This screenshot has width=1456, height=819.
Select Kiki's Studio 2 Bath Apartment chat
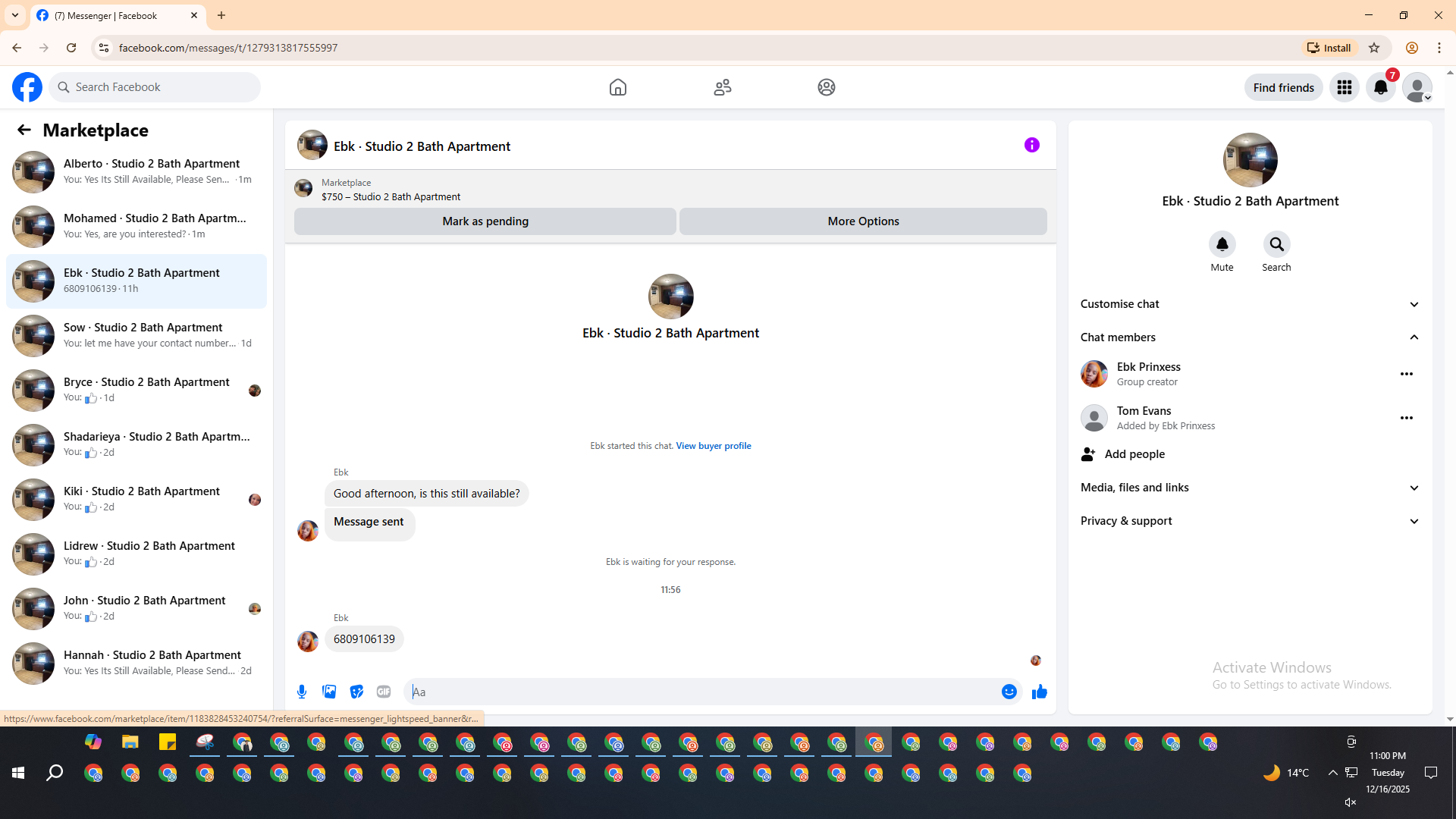click(136, 499)
